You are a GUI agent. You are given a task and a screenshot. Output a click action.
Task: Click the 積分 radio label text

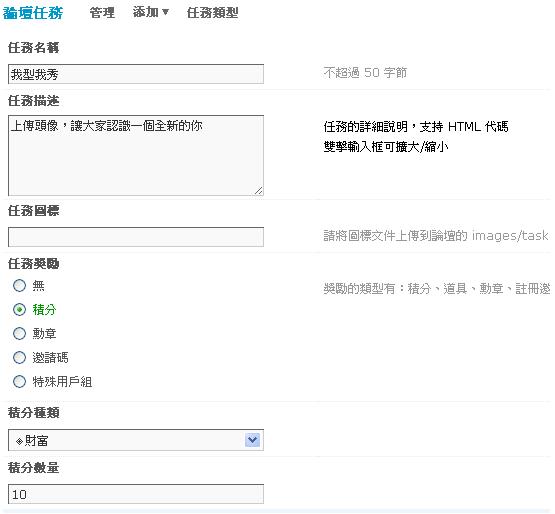click(x=44, y=310)
